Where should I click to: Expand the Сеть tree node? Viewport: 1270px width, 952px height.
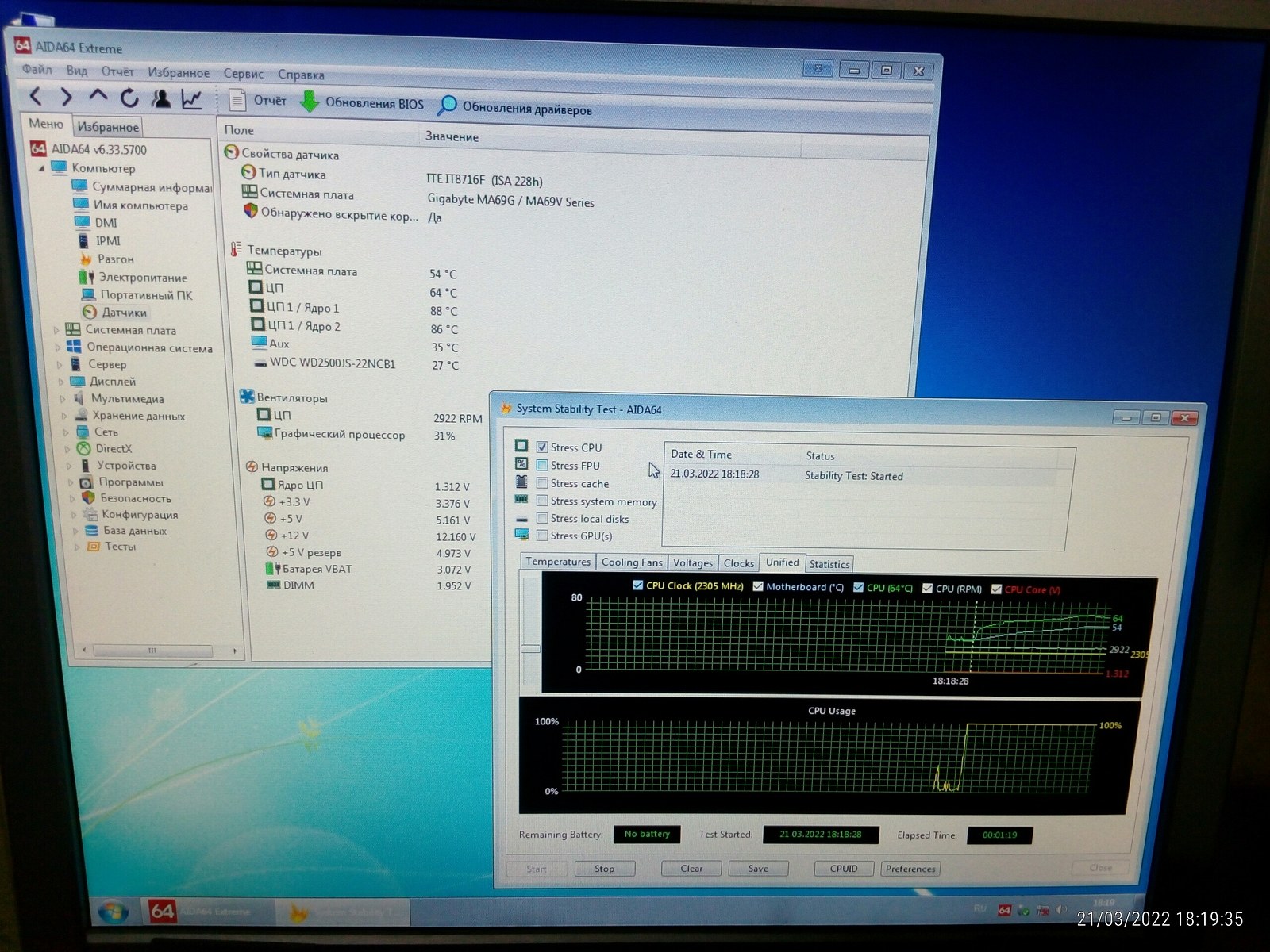click(x=67, y=432)
